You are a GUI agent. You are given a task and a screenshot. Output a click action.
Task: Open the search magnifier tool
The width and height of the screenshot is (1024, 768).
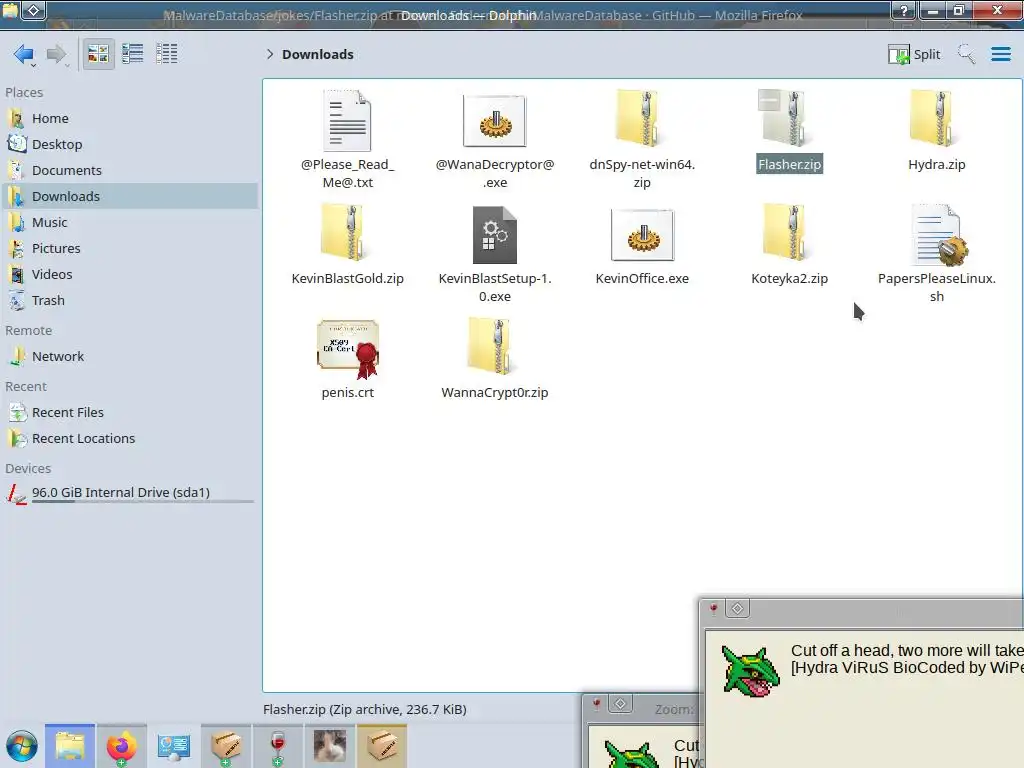[966, 54]
